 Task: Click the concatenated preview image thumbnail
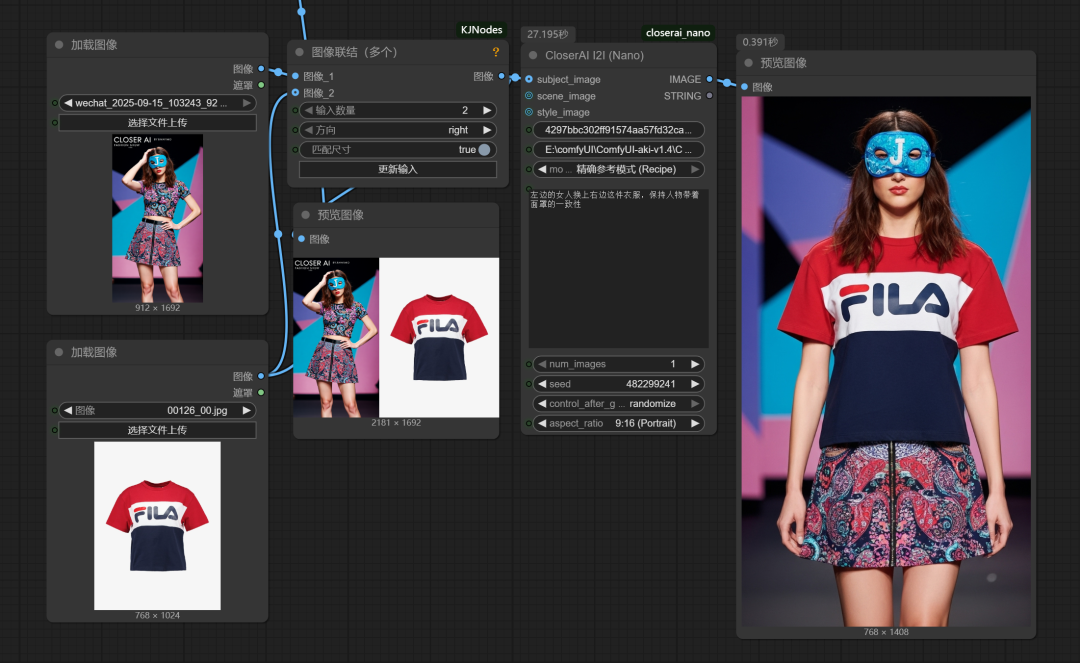[x=396, y=337]
